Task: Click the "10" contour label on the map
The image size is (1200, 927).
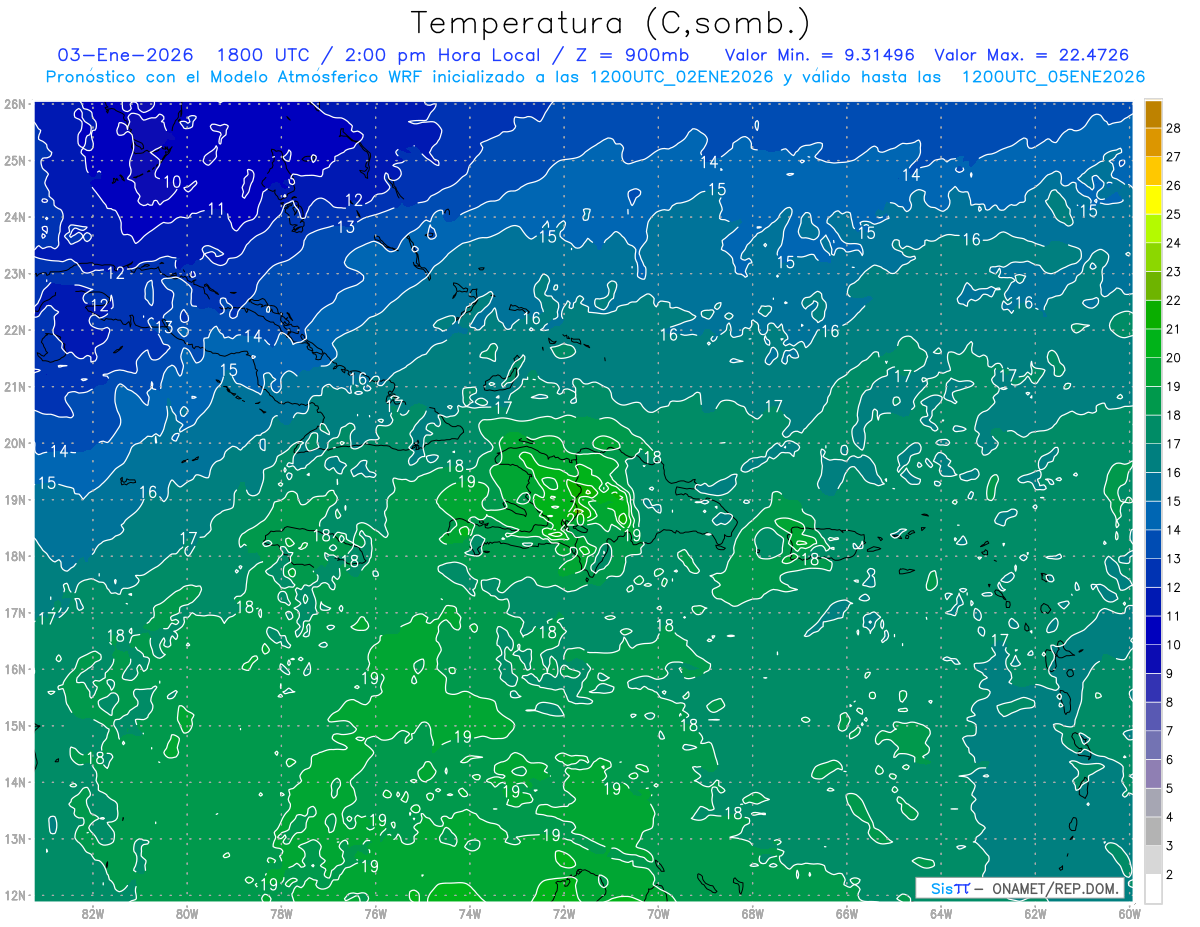Action: [173, 182]
